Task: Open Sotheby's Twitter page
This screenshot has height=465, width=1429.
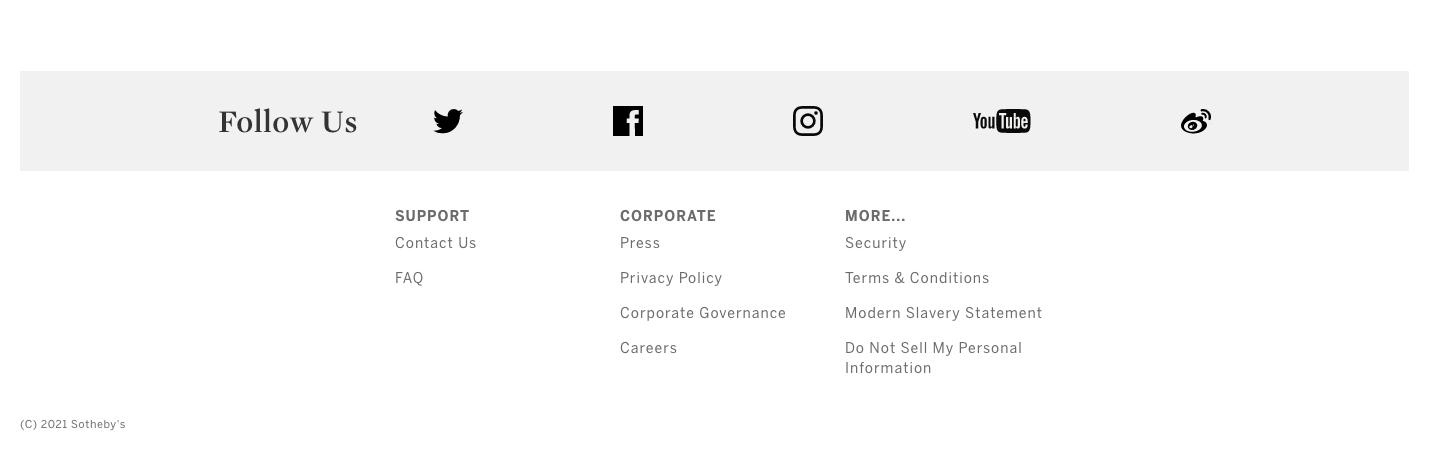Action: tap(448, 121)
